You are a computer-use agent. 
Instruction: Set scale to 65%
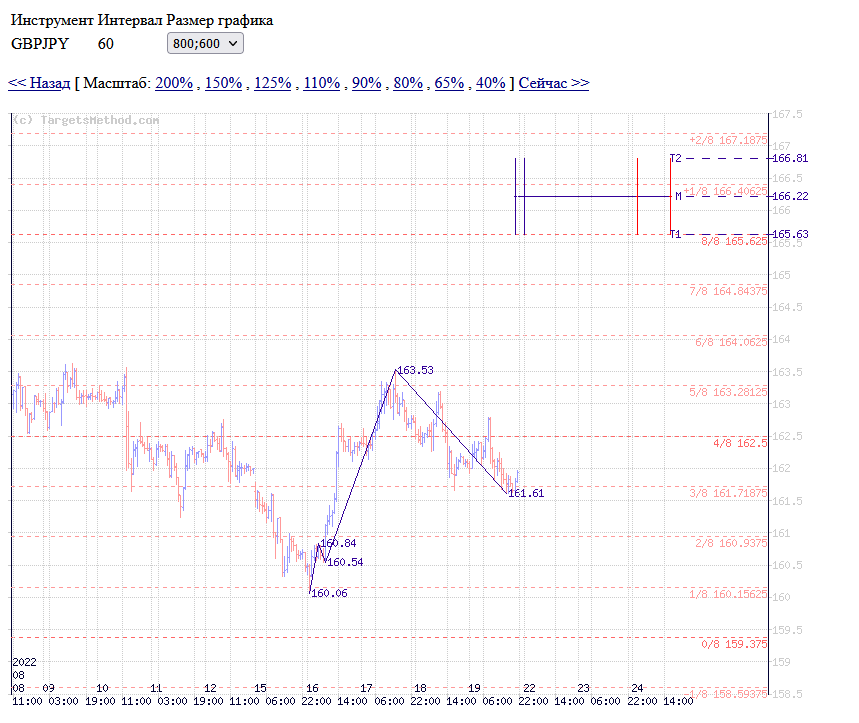pyautogui.click(x=449, y=83)
